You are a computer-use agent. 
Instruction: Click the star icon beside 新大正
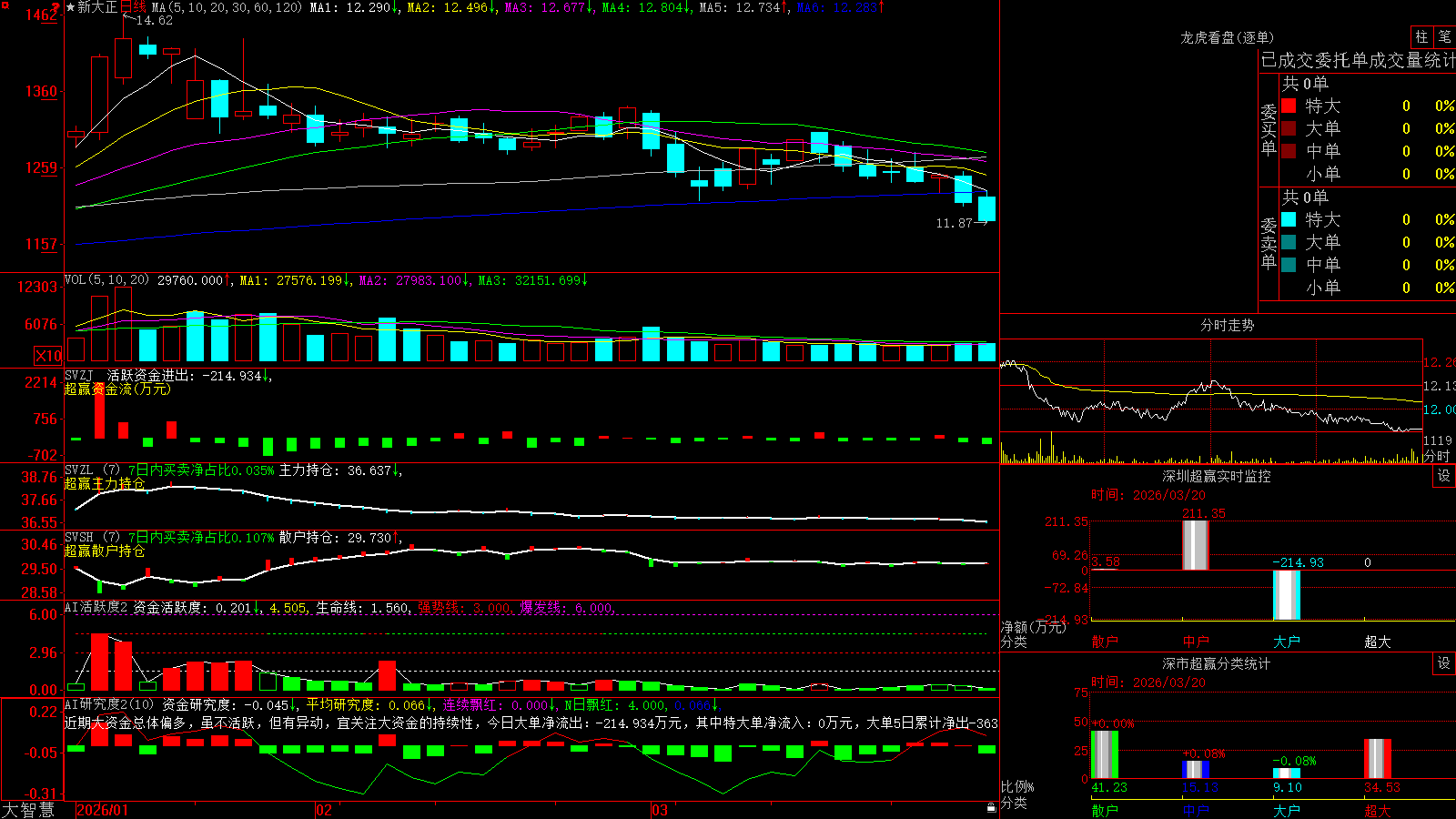(x=70, y=7)
